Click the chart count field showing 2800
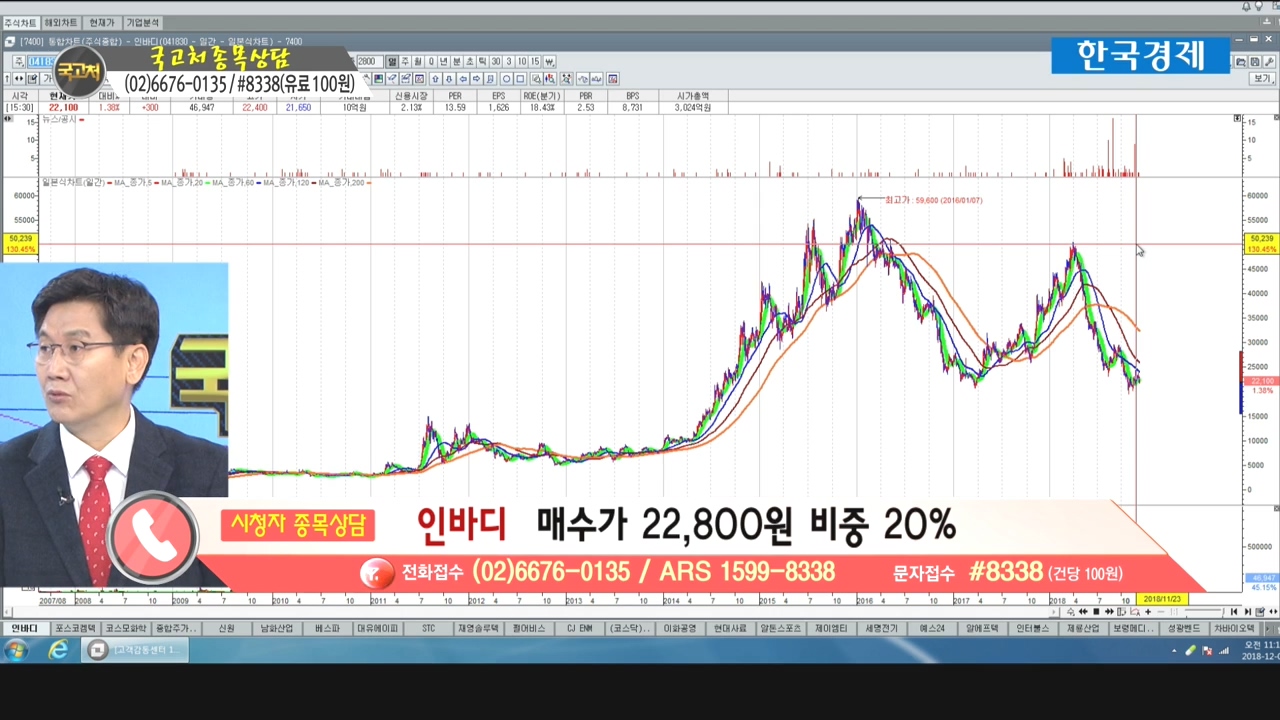The image size is (1280, 720). pyautogui.click(x=369, y=62)
